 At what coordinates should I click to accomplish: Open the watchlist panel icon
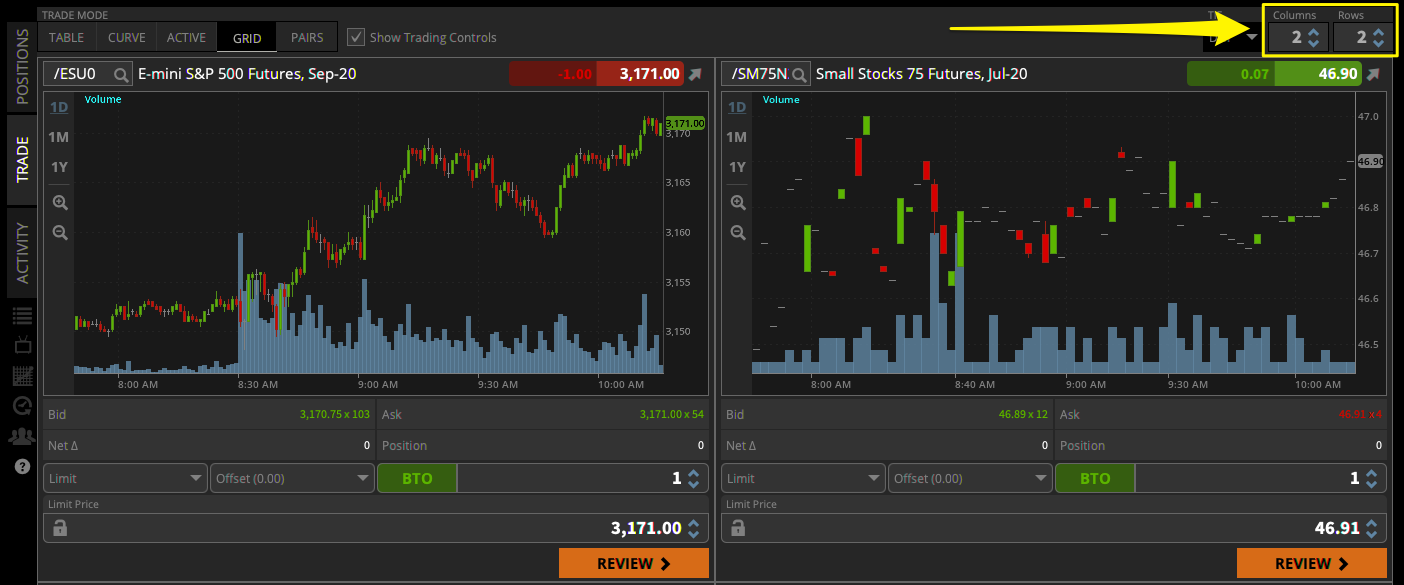tap(20, 315)
